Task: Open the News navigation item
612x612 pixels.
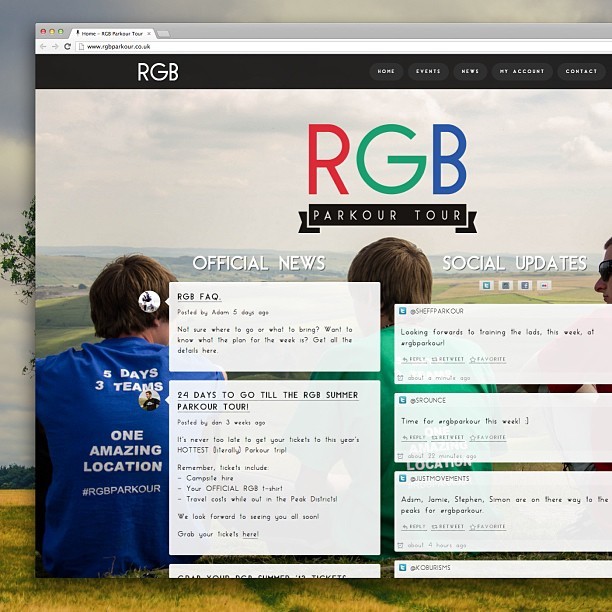Action: pos(470,71)
